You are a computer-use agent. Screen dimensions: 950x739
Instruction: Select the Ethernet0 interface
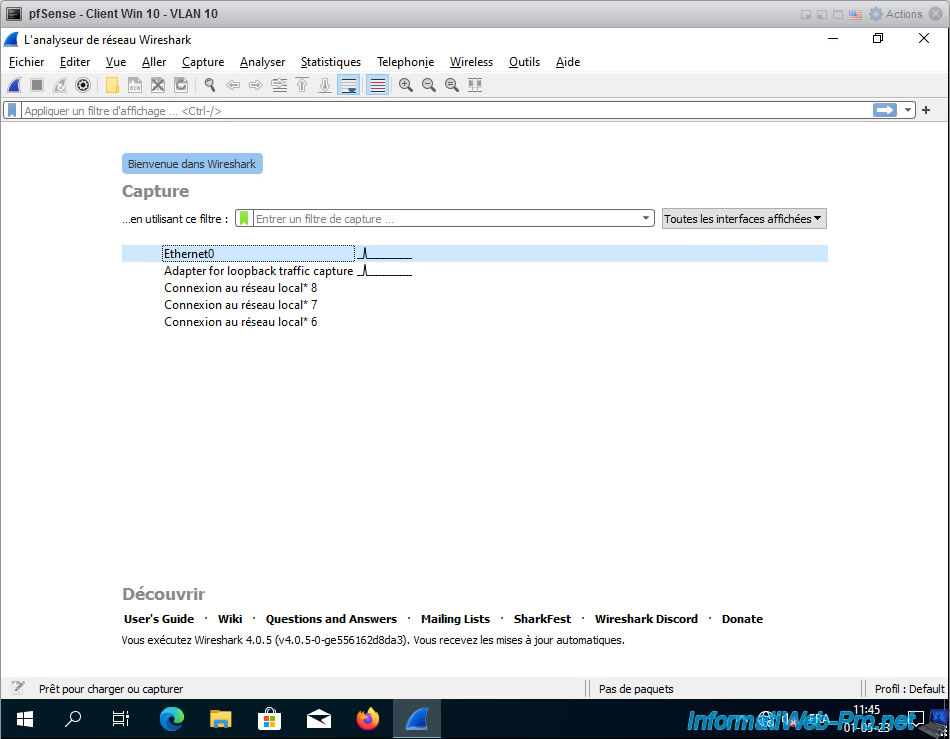474,254
